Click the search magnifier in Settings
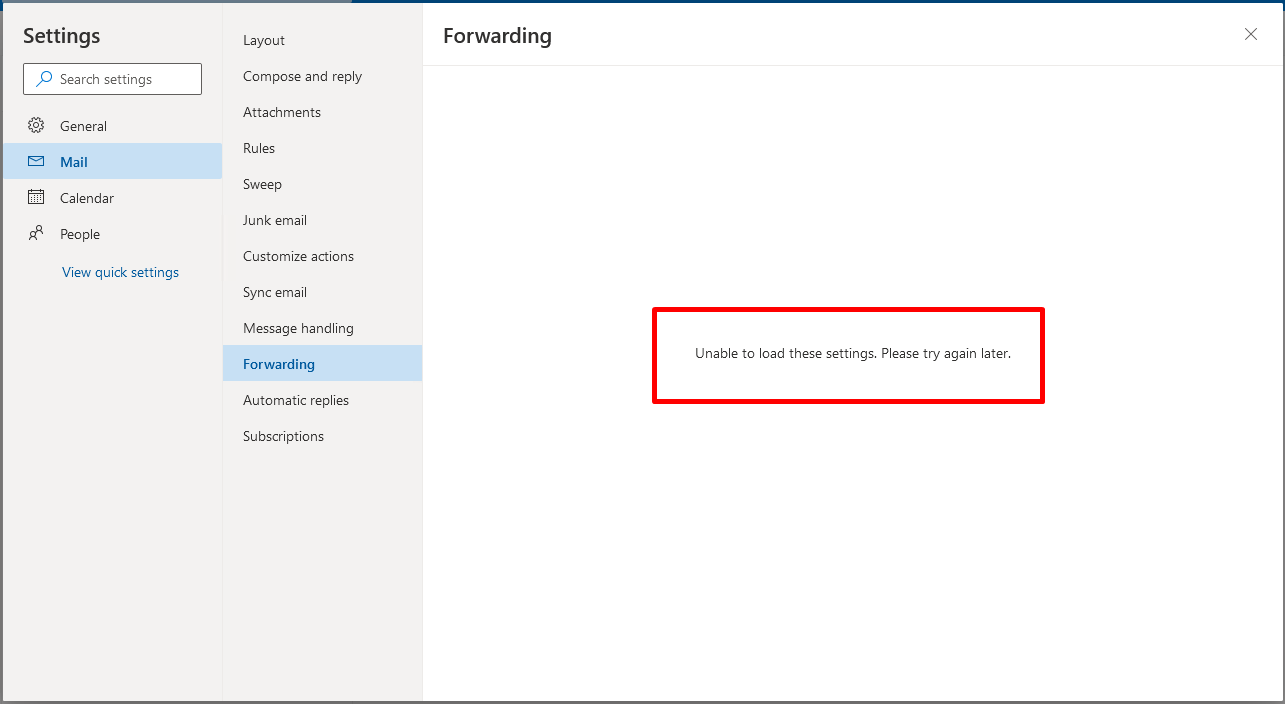This screenshot has width=1287, height=704. point(42,78)
